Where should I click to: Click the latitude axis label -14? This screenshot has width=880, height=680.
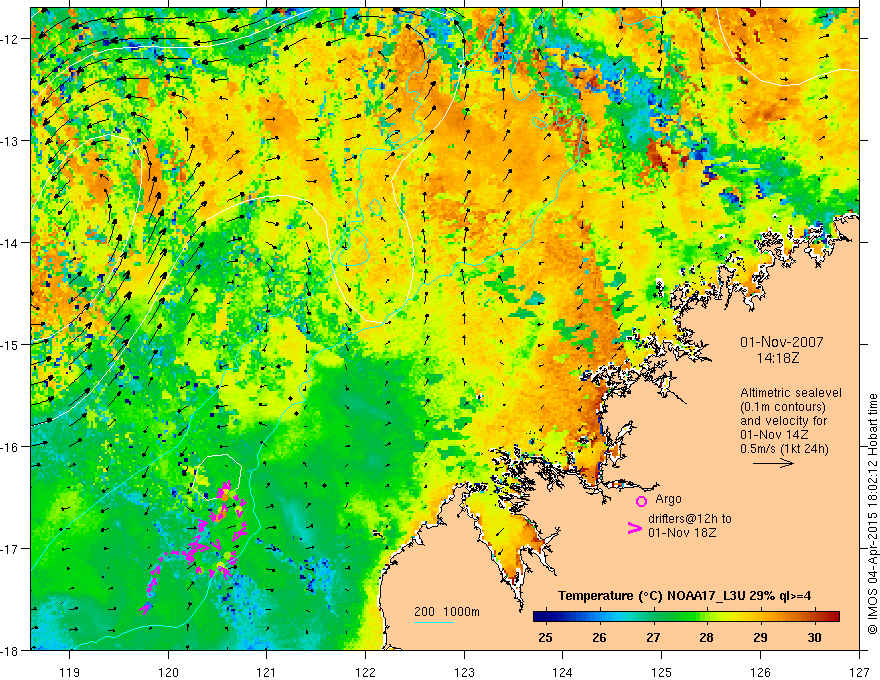click(10, 243)
